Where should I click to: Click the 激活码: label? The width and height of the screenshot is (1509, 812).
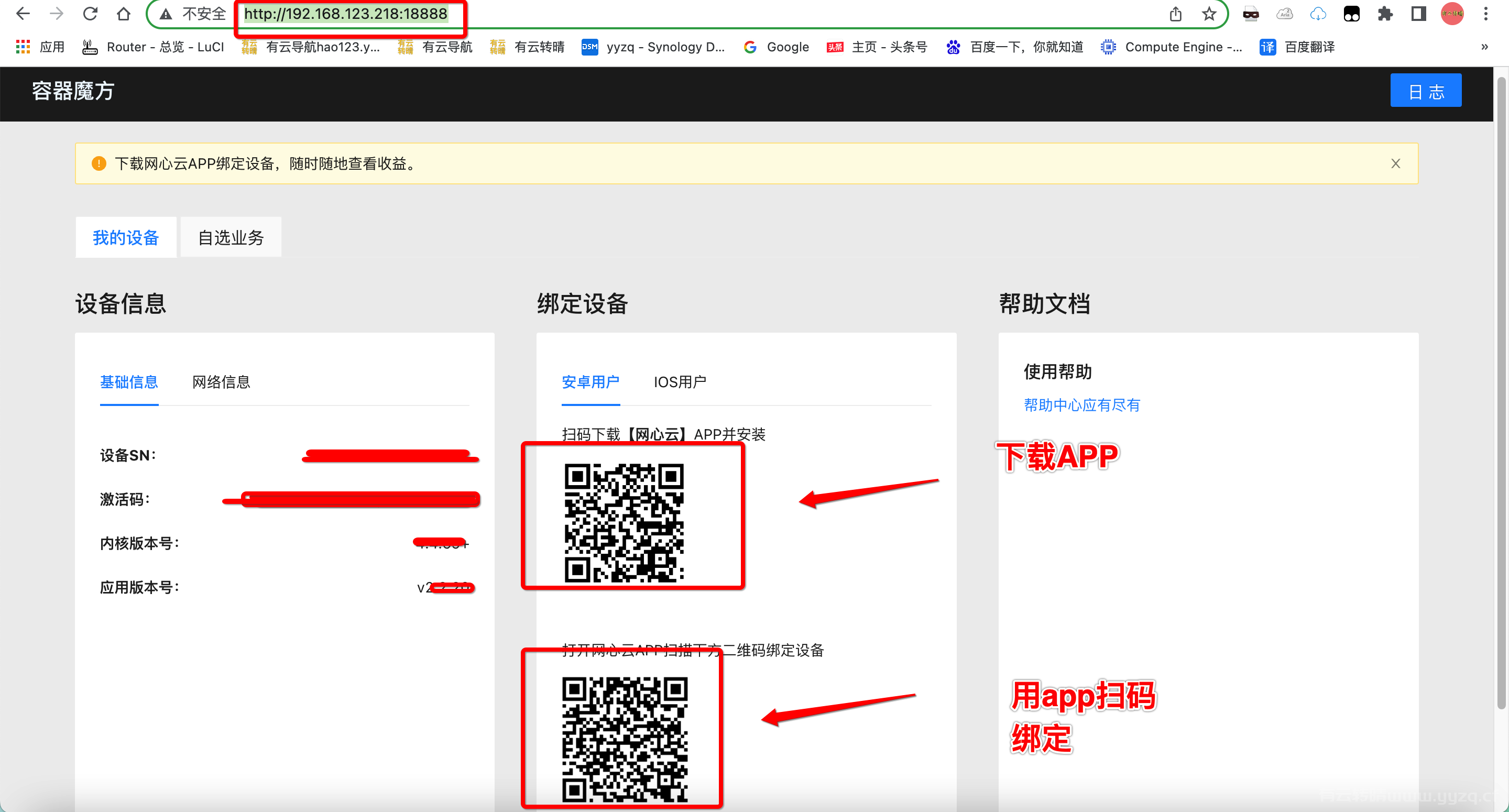[x=125, y=499]
